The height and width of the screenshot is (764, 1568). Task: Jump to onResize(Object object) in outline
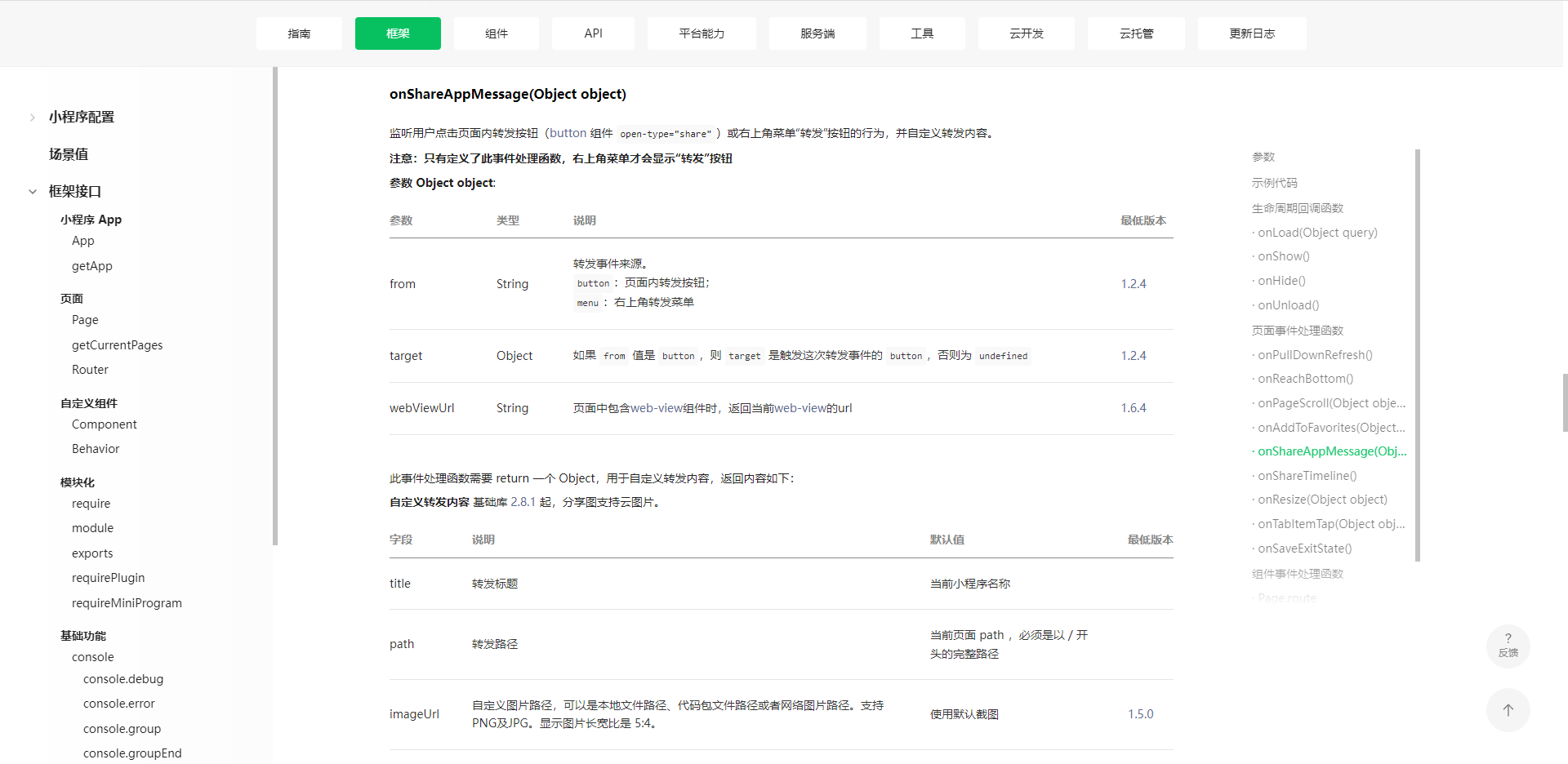coord(1322,500)
